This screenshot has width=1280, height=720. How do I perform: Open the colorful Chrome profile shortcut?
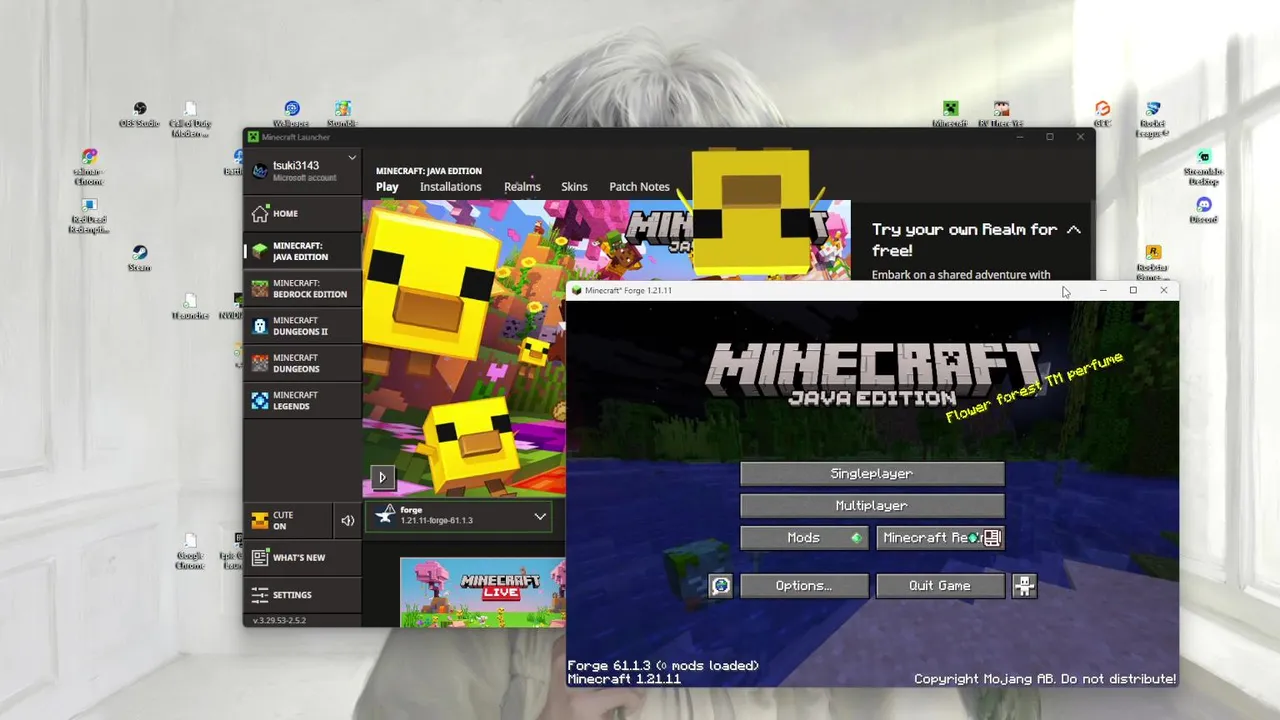click(88, 167)
